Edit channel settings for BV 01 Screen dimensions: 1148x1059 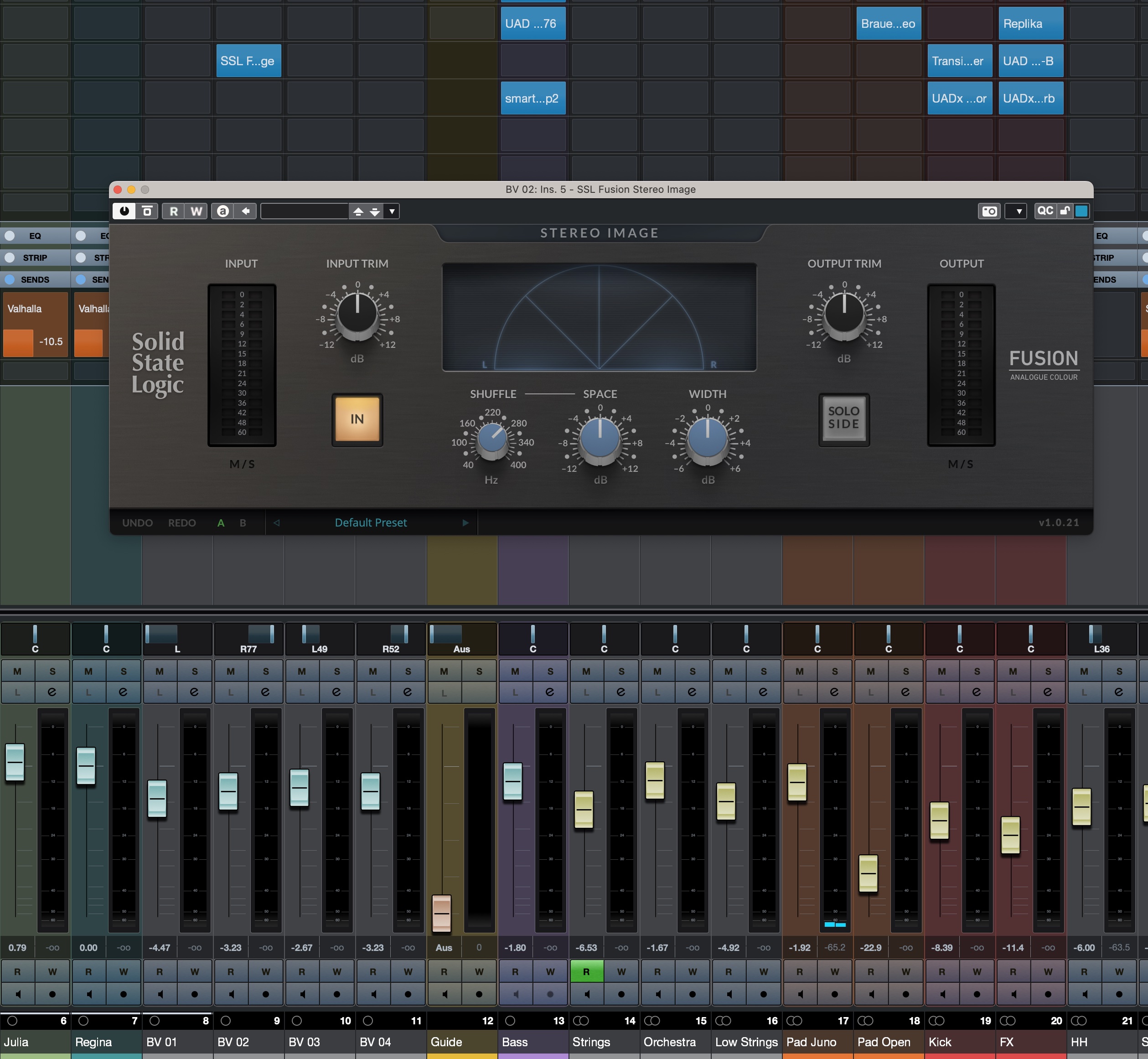click(194, 692)
